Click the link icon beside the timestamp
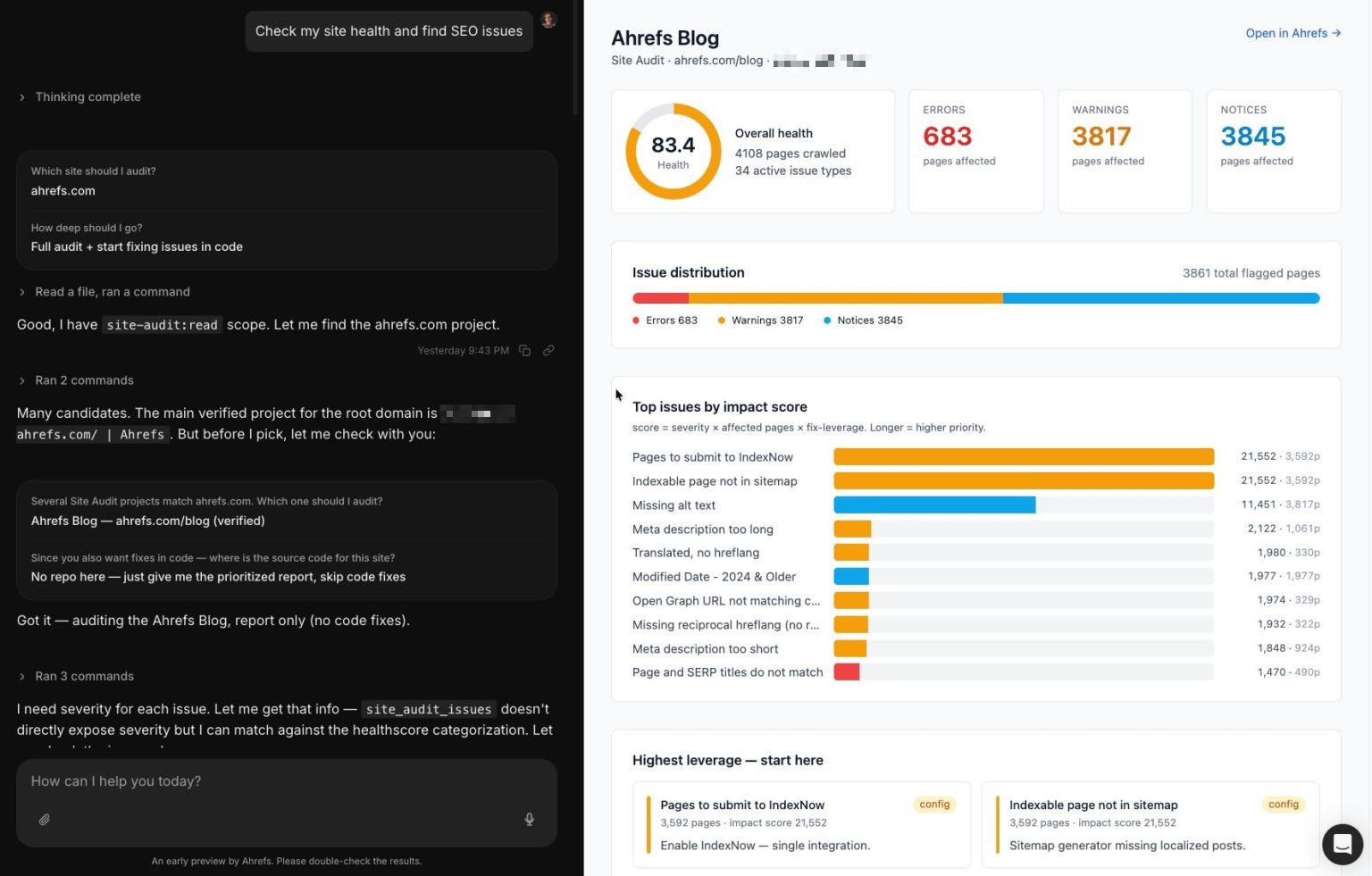 (x=548, y=351)
